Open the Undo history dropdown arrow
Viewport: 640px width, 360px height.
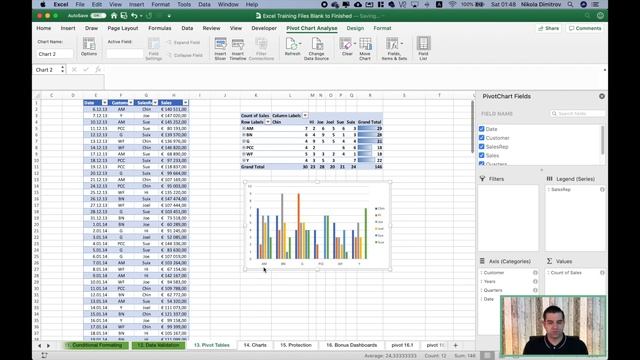141,16
